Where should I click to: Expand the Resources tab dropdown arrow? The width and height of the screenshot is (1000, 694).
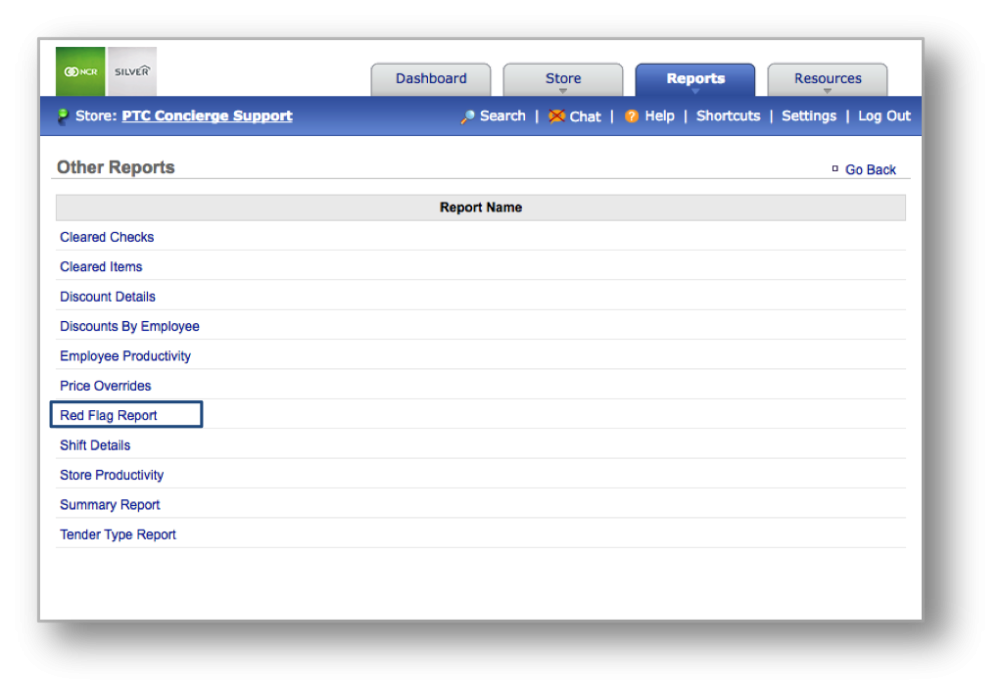point(827,91)
